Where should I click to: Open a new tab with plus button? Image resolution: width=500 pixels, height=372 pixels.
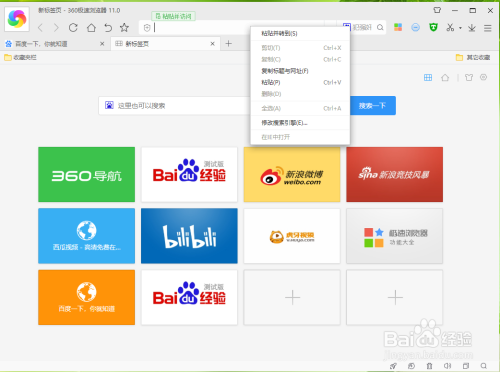228,43
